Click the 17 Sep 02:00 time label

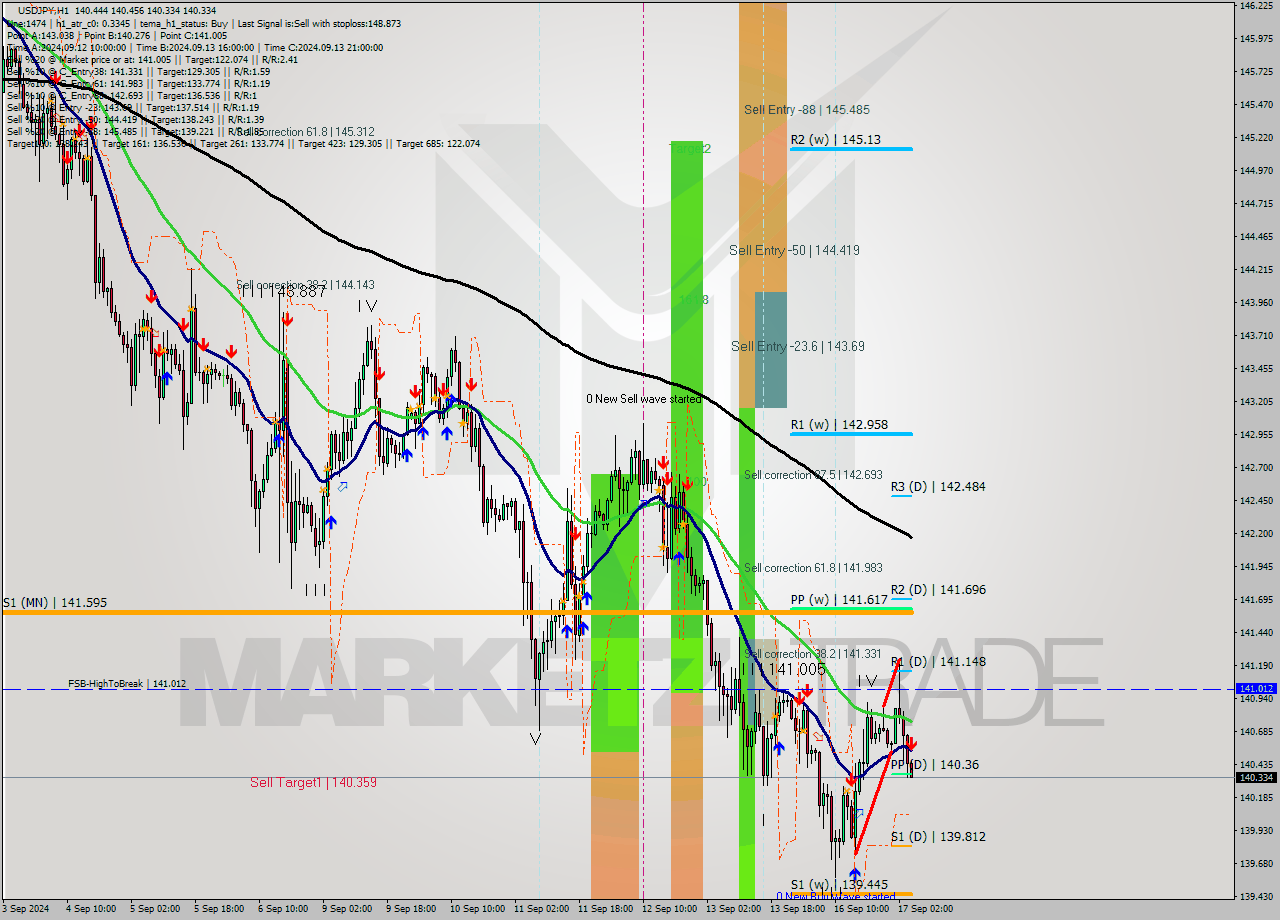(926, 909)
